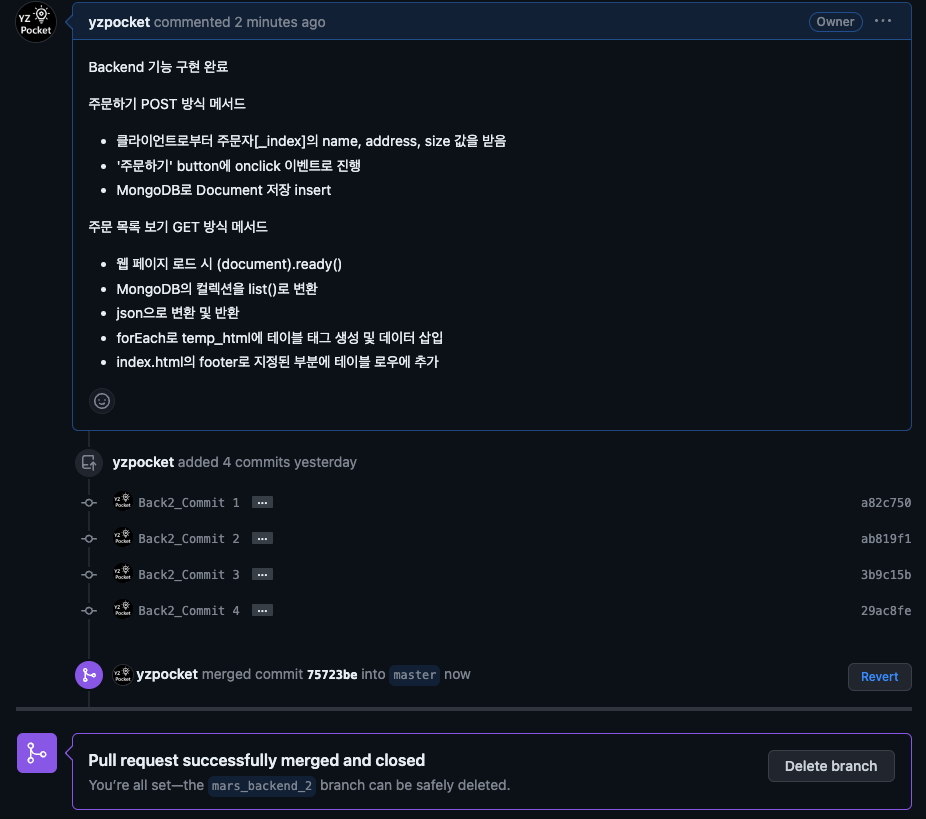Screen dimensions: 926x819
Task: Click avatar beside yzpocket merged commit
Action: click(x=123, y=675)
